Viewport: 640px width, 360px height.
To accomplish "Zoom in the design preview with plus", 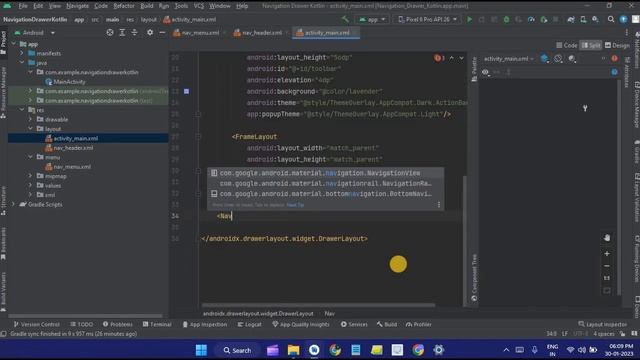I will [607, 253].
